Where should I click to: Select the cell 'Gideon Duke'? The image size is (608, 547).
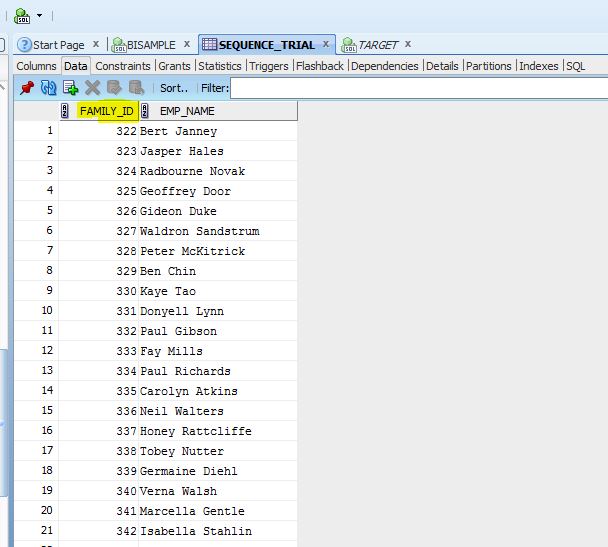[218, 211]
